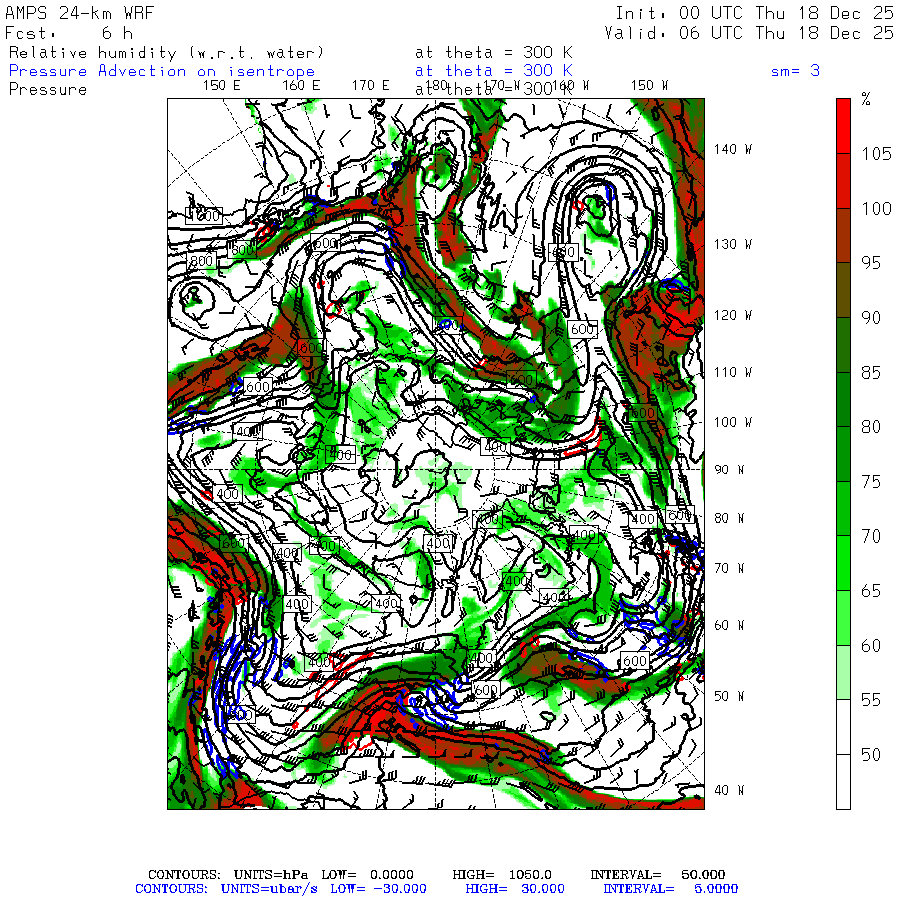This screenshot has width=900, height=900.
Task: Click the '65' colorbar tick label
Action: [x=871, y=591]
